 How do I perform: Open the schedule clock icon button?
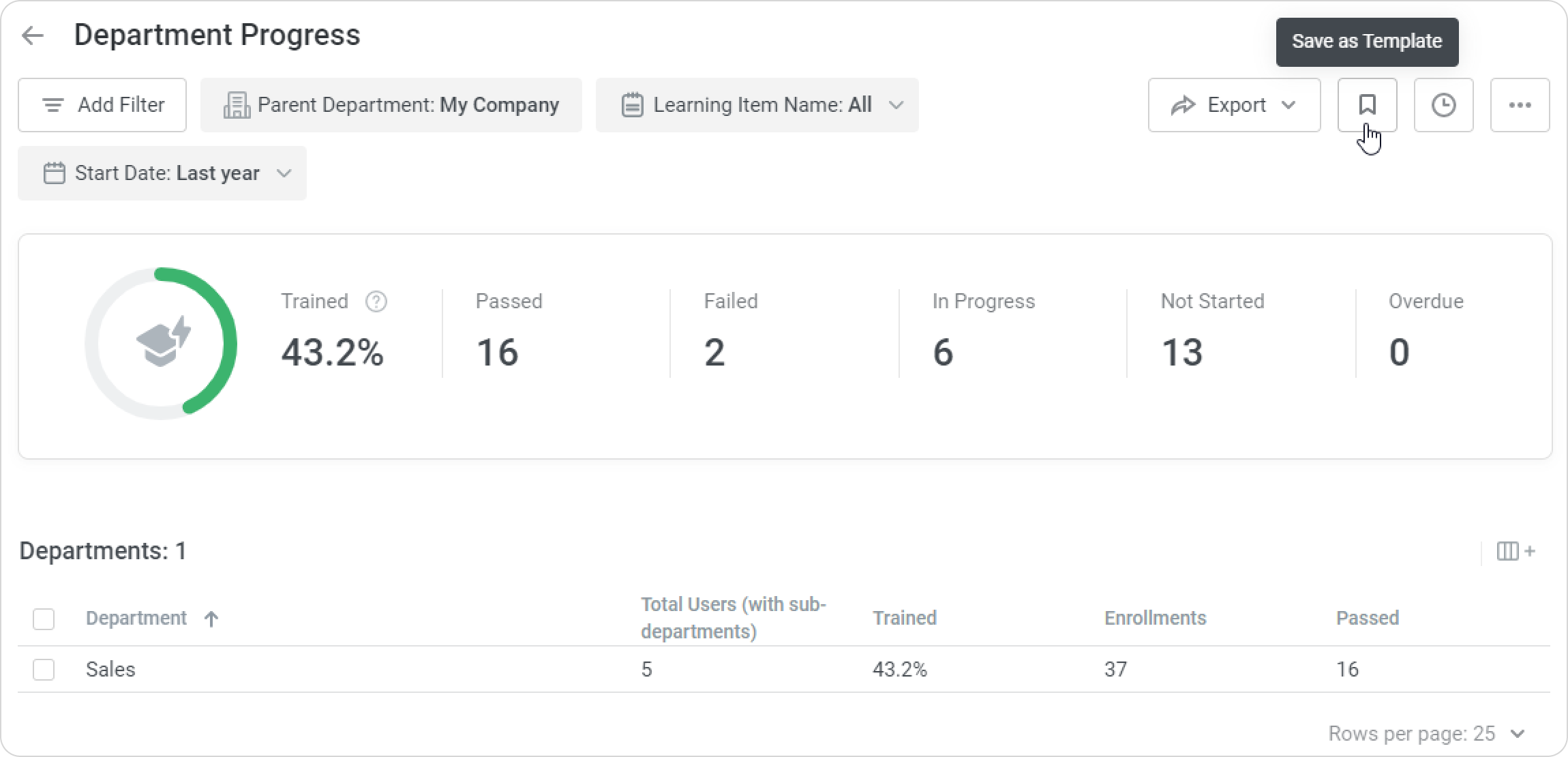click(1443, 105)
